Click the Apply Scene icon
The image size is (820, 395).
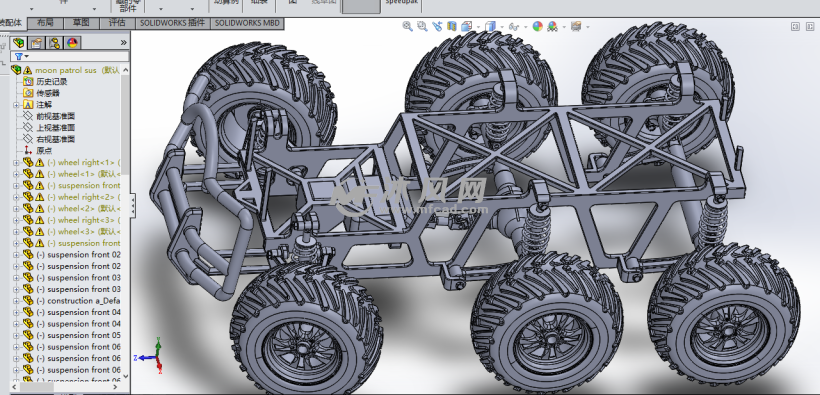[552, 26]
